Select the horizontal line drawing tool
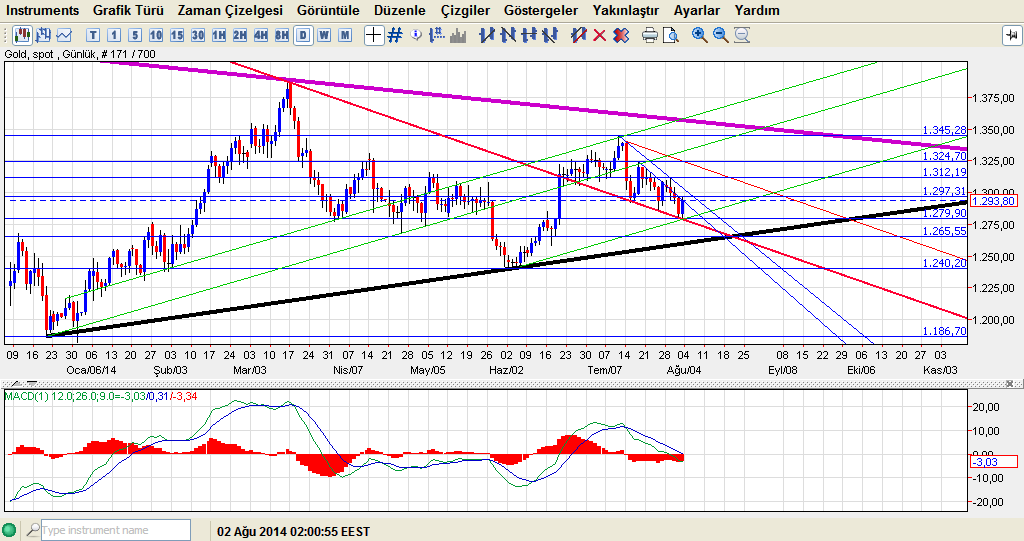Image resolution: width=1024 pixels, height=541 pixels. coord(528,35)
